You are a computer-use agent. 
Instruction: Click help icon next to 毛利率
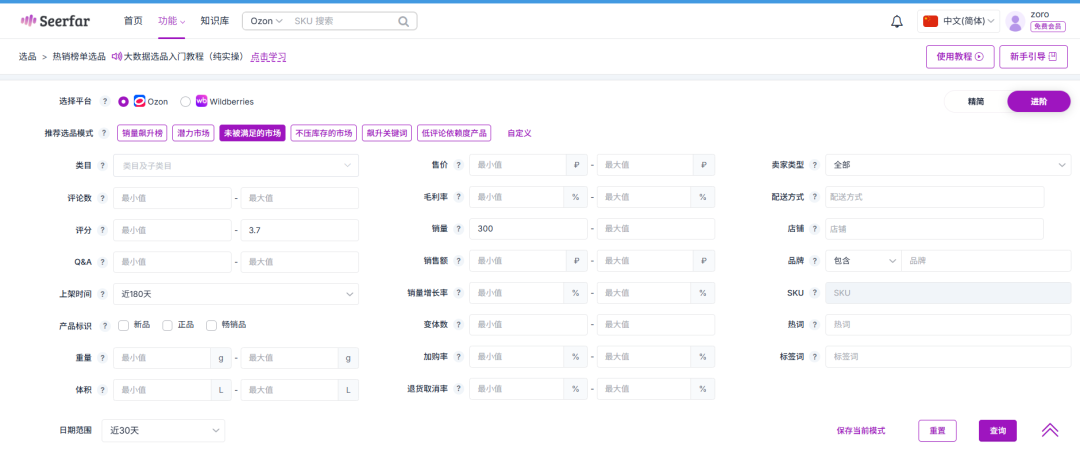pyautogui.click(x=458, y=198)
